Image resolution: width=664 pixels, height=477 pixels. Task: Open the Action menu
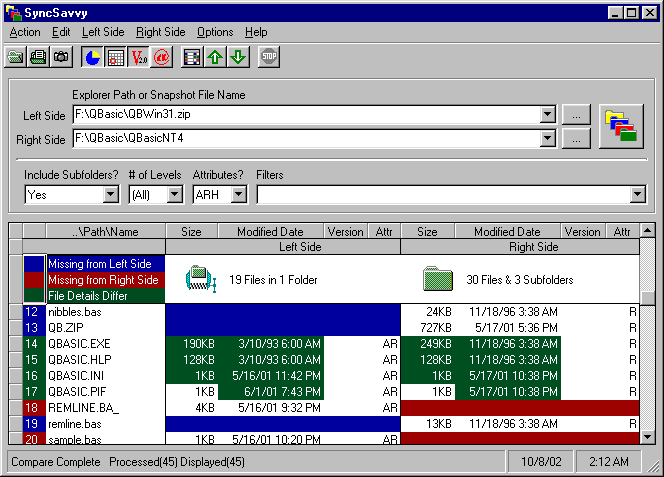25,32
